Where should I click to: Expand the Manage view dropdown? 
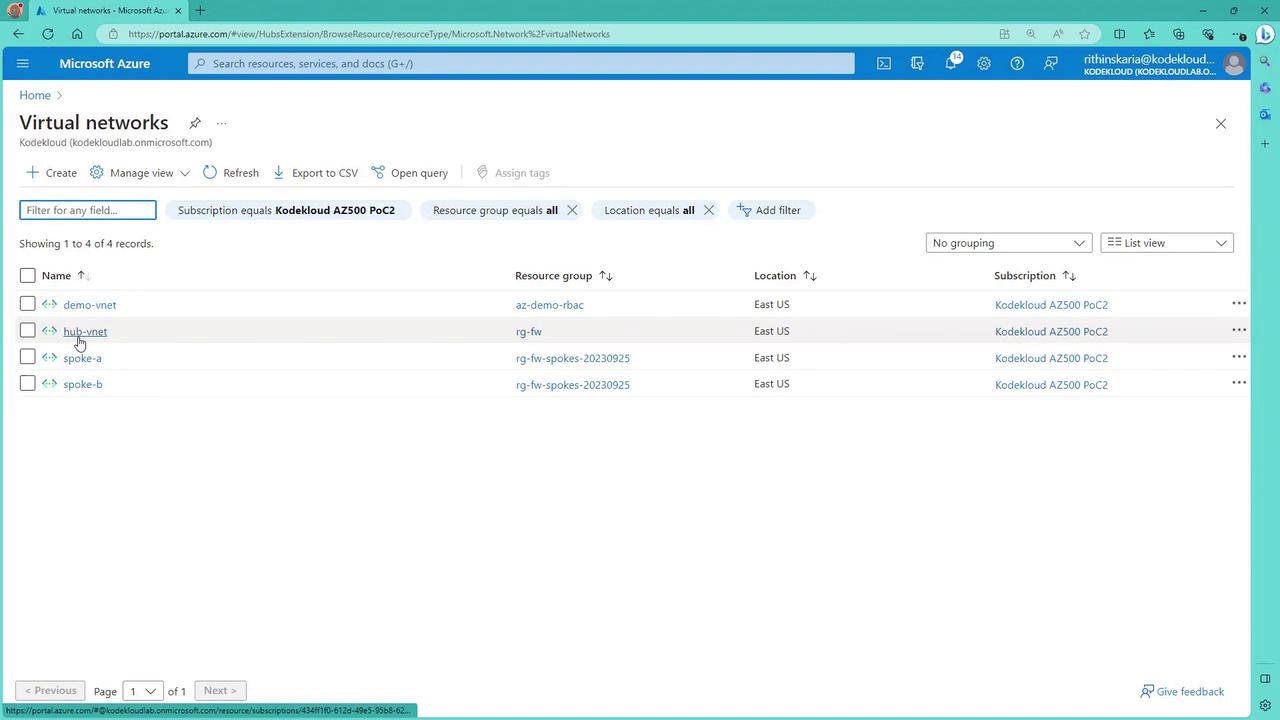(x=140, y=173)
